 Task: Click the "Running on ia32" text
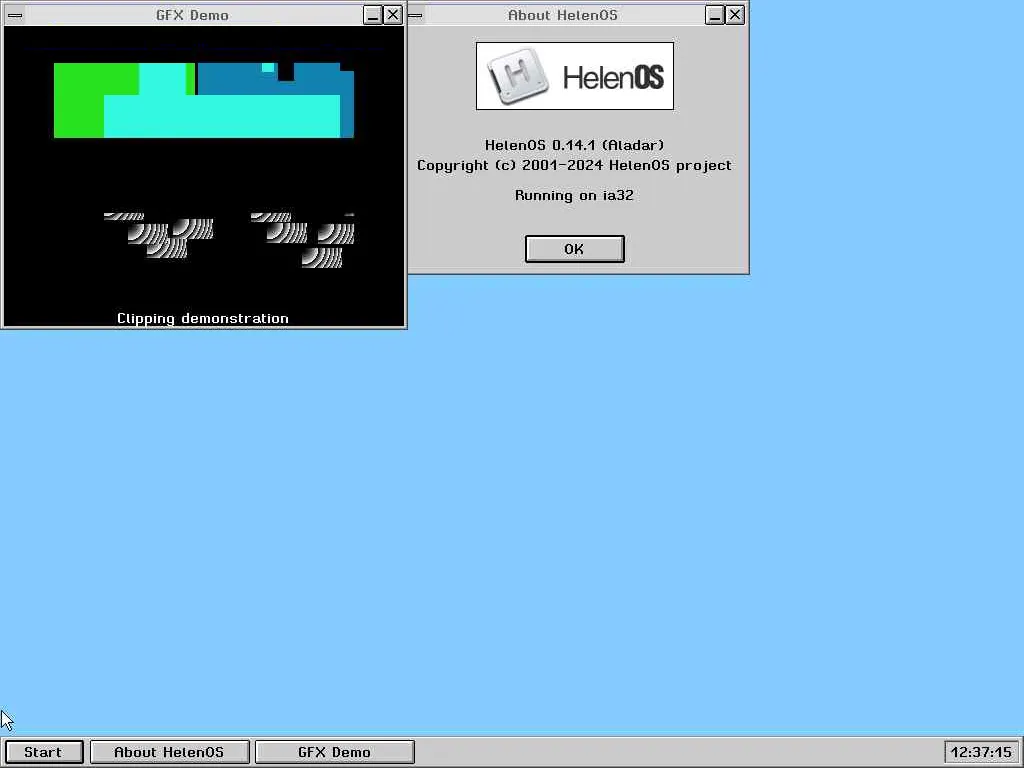575,195
